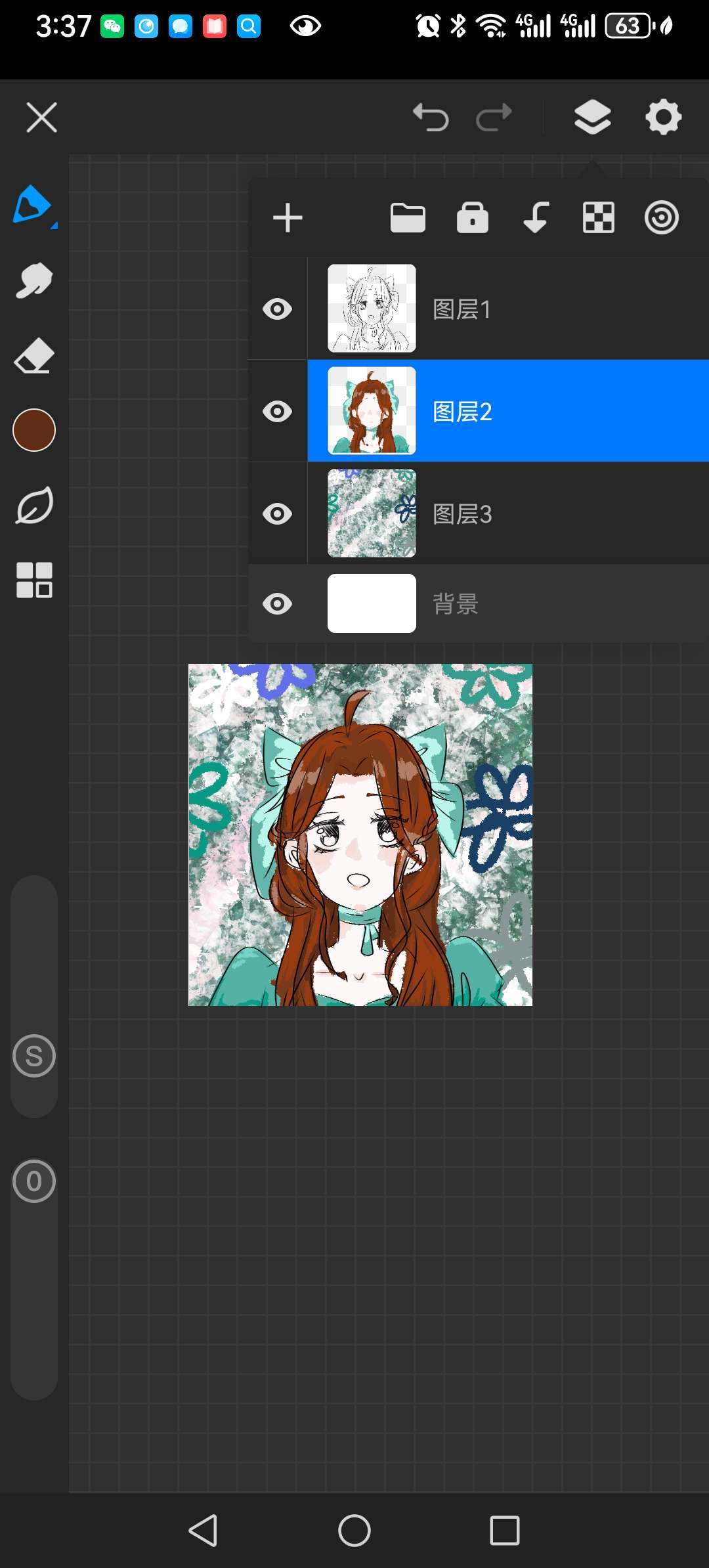Screen dimensions: 709x1568
Task: Hide the 背景 background layer
Action: tap(277, 603)
